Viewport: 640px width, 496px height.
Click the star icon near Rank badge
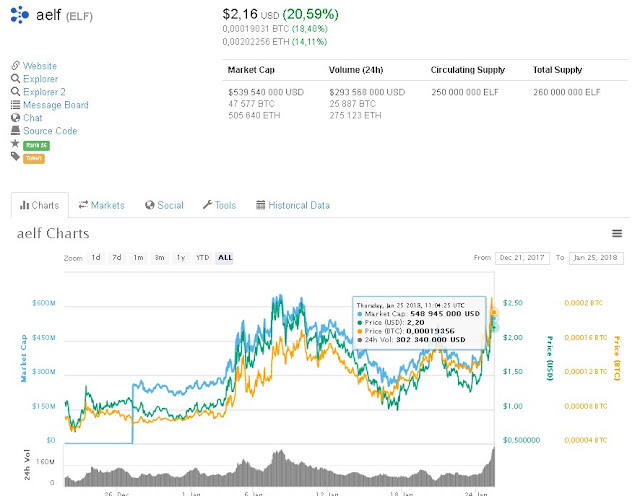(16, 143)
